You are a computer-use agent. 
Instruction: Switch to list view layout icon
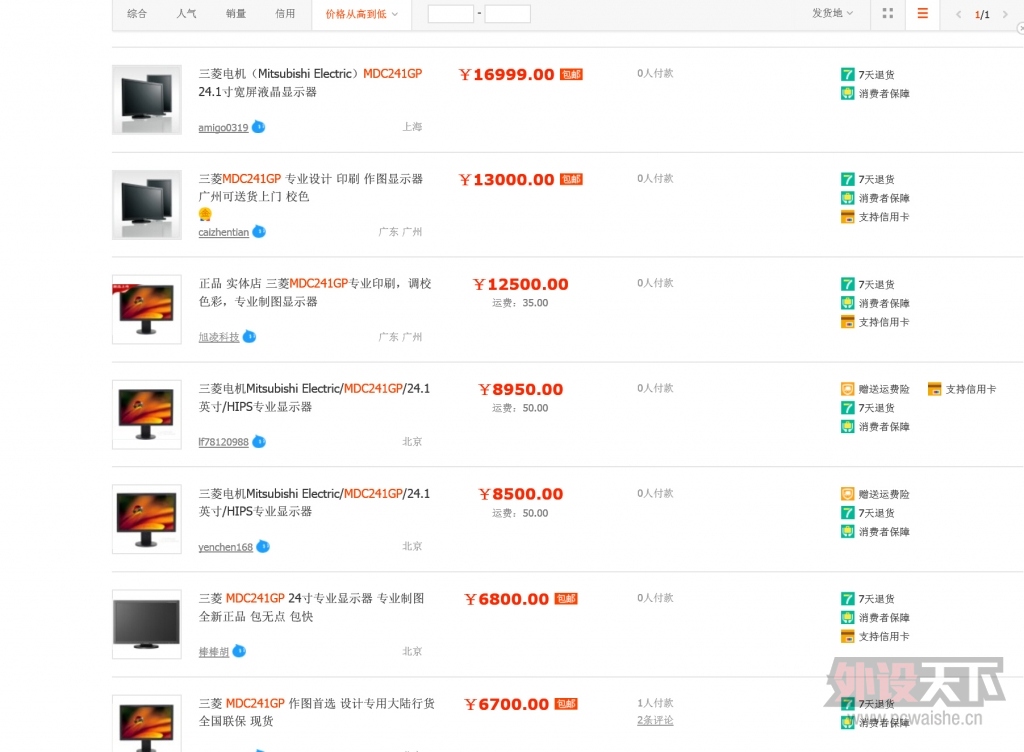922,13
